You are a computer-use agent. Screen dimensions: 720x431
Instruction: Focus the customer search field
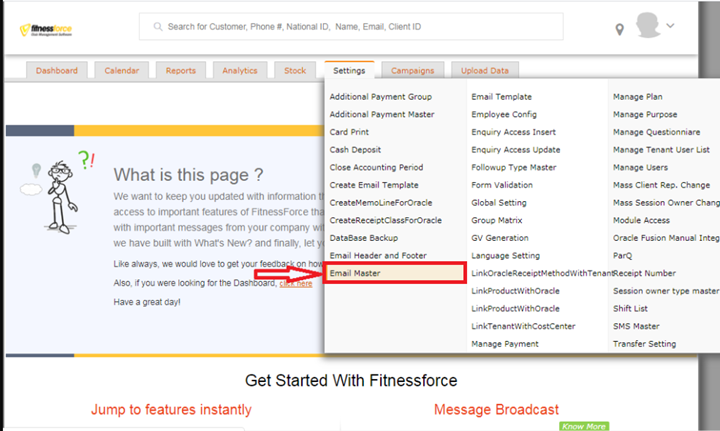coord(351,27)
